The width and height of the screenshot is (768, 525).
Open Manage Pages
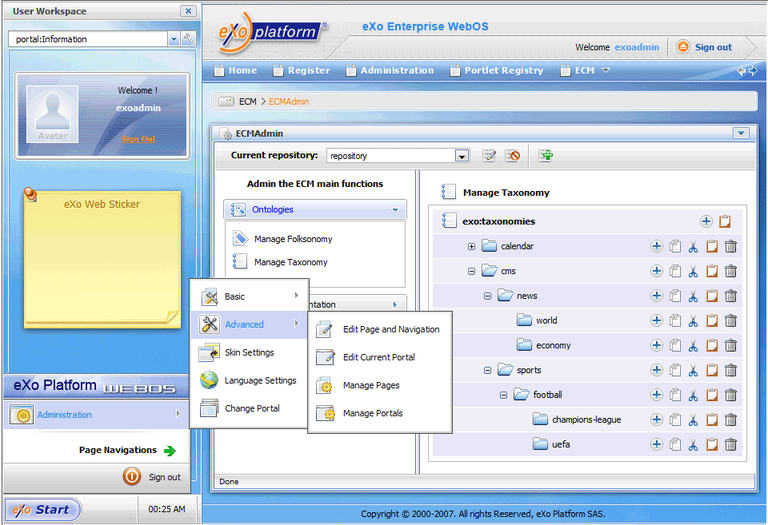(x=380, y=385)
